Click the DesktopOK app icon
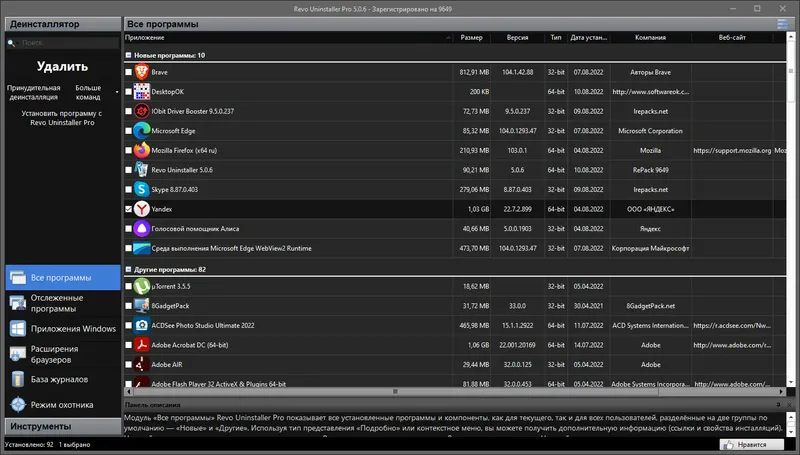Viewport: 800px width, 455px height. 141,92
